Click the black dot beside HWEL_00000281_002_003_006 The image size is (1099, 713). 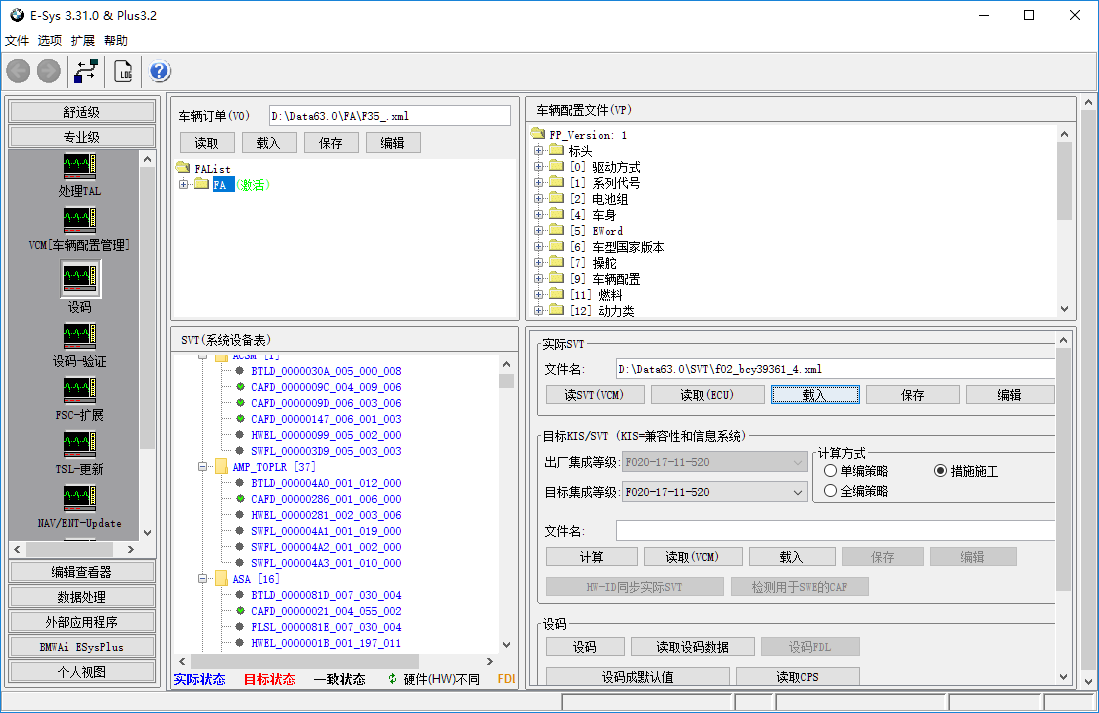(240, 515)
